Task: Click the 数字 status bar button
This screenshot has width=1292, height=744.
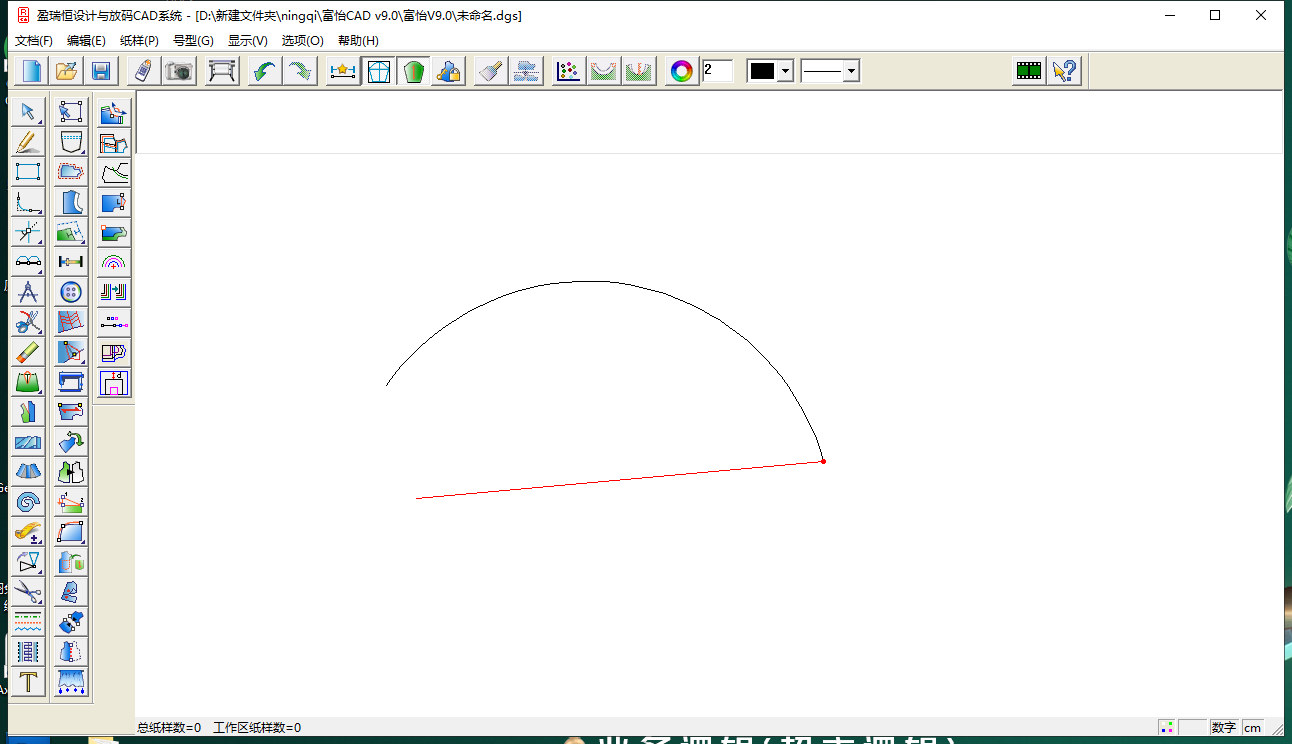Action: (x=1224, y=728)
